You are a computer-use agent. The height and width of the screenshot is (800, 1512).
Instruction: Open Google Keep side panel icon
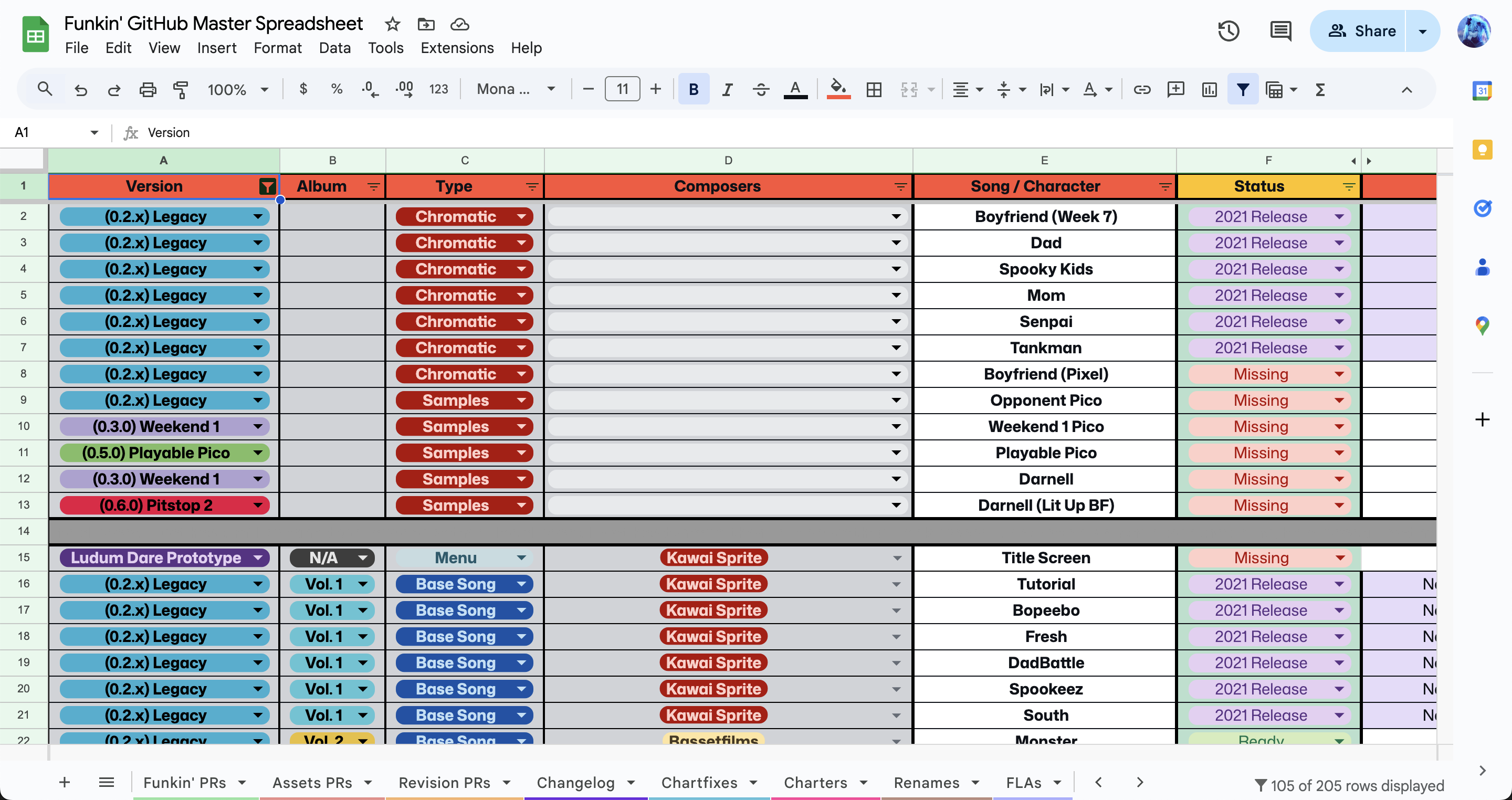pos(1482,149)
